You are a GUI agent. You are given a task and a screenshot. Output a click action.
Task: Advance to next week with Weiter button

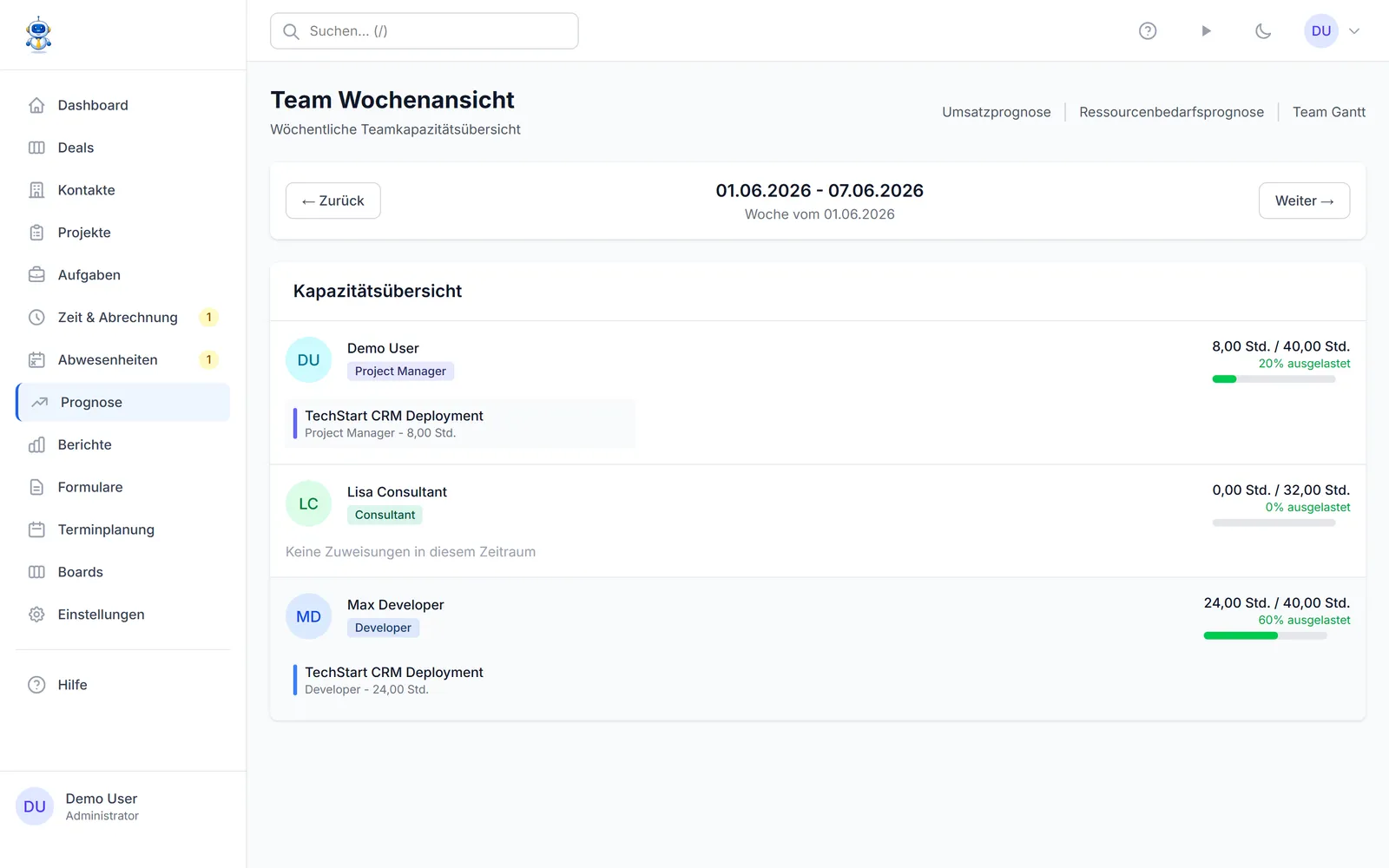1304,201
